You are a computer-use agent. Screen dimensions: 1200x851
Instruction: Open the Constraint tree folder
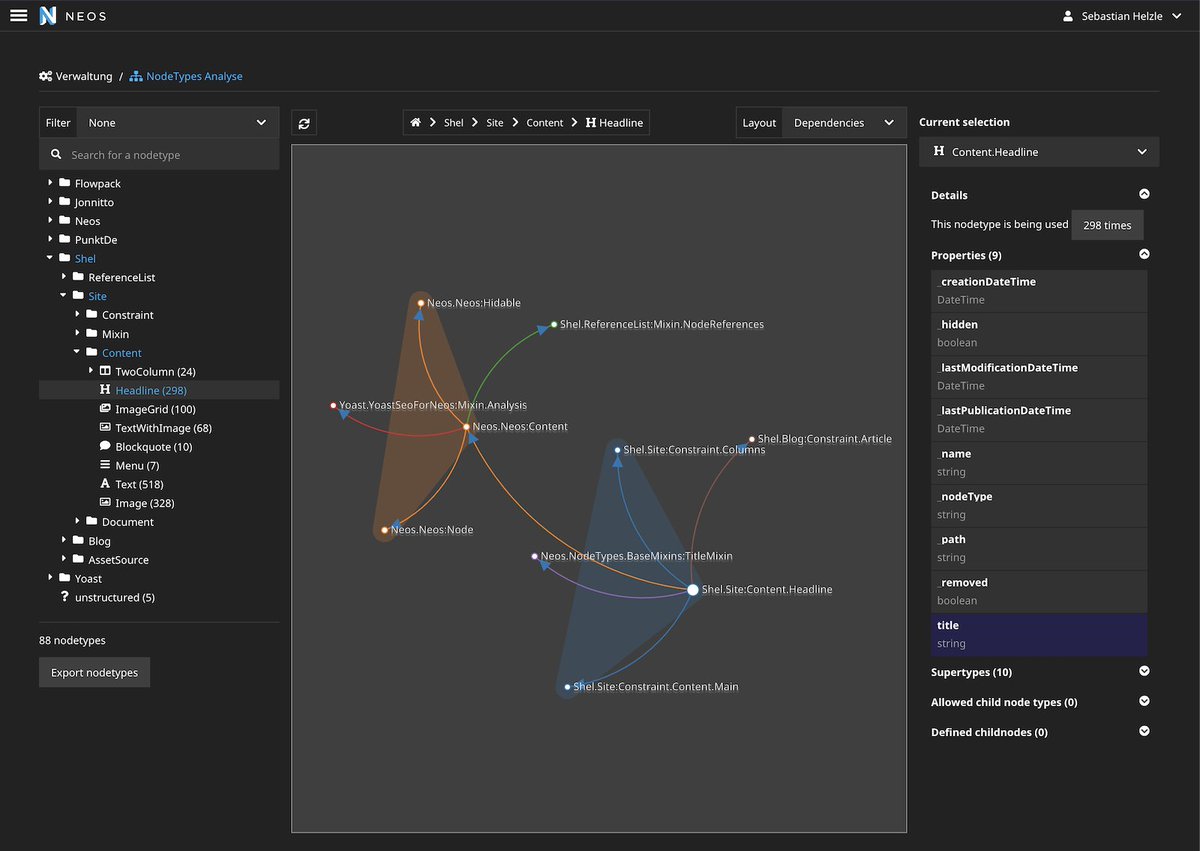coord(128,315)
